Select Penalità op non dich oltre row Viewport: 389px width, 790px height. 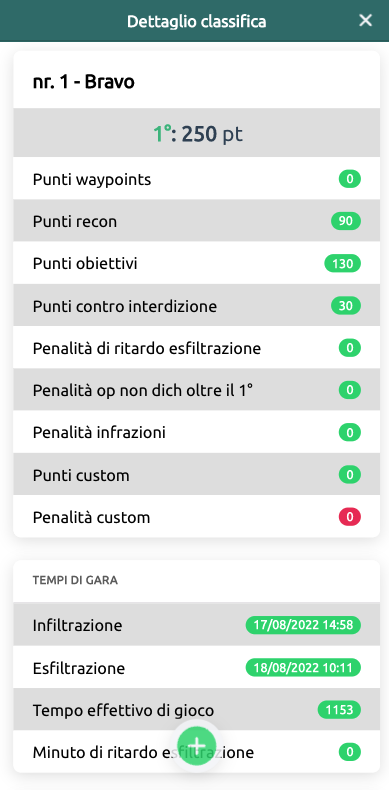(x=197, y=389)
